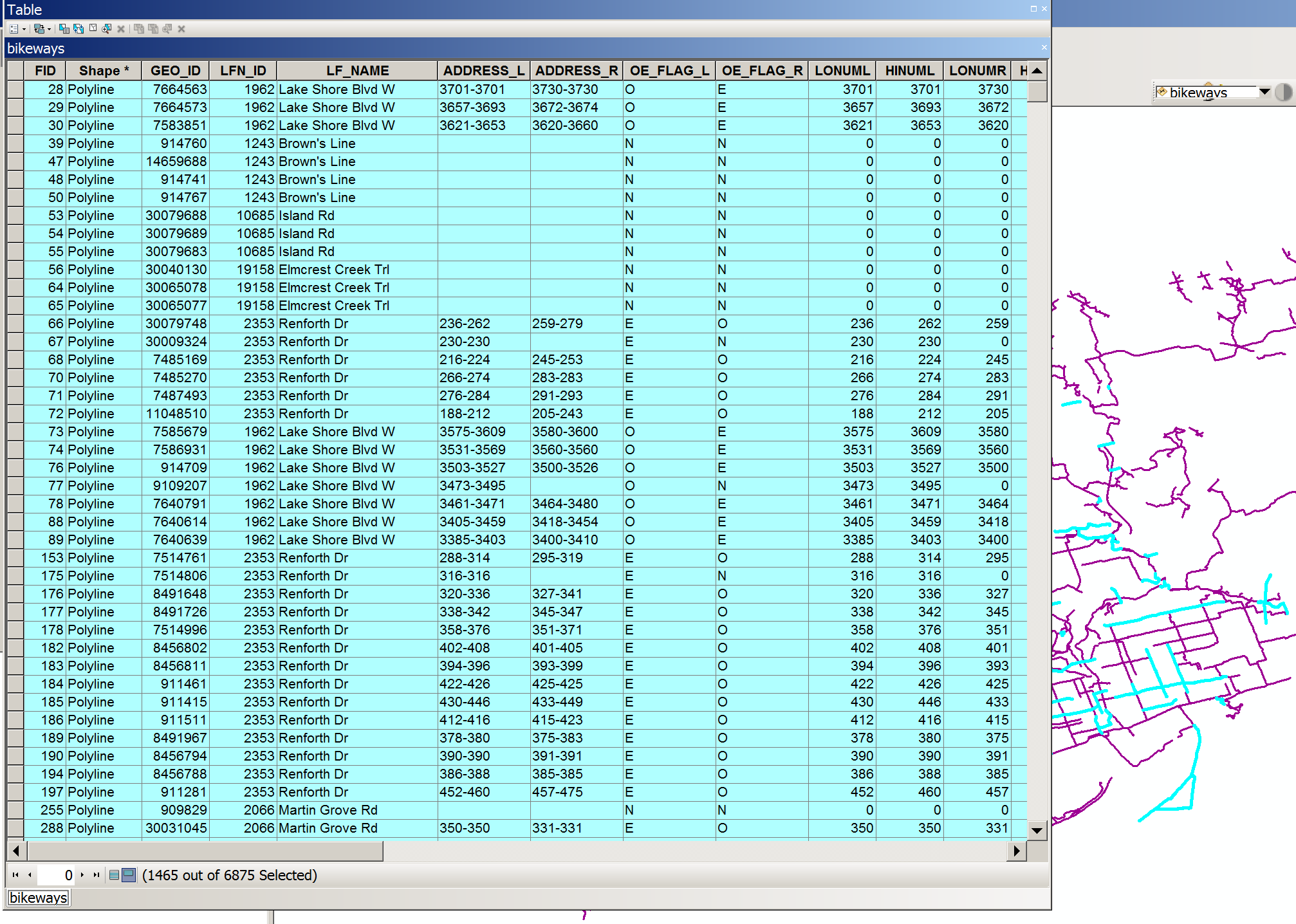Click the LF_NAME column header
The image size is (1296, 924).
(357, 71)
